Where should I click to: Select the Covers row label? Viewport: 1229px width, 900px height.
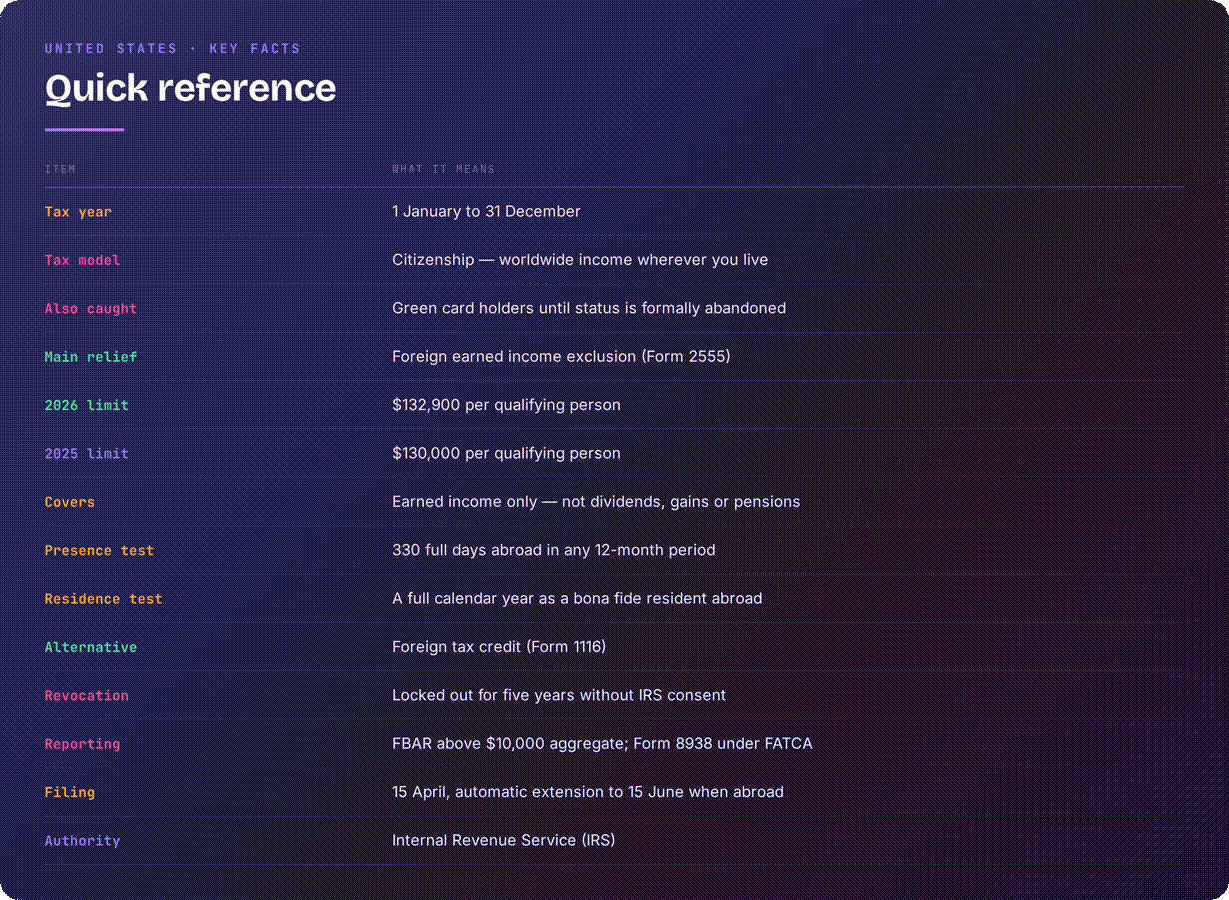pos(70,502)
